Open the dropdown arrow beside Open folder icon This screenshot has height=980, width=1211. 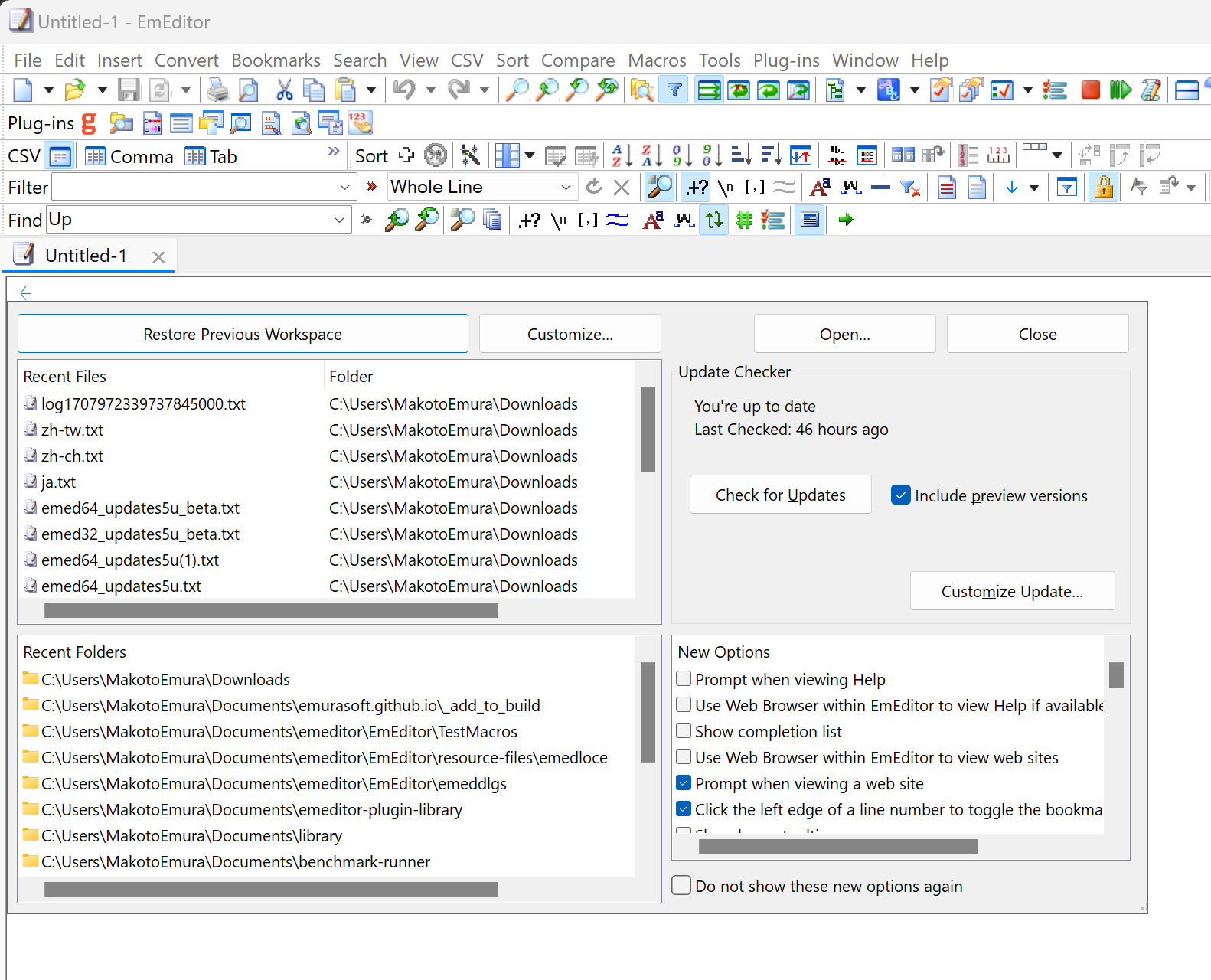102,90
